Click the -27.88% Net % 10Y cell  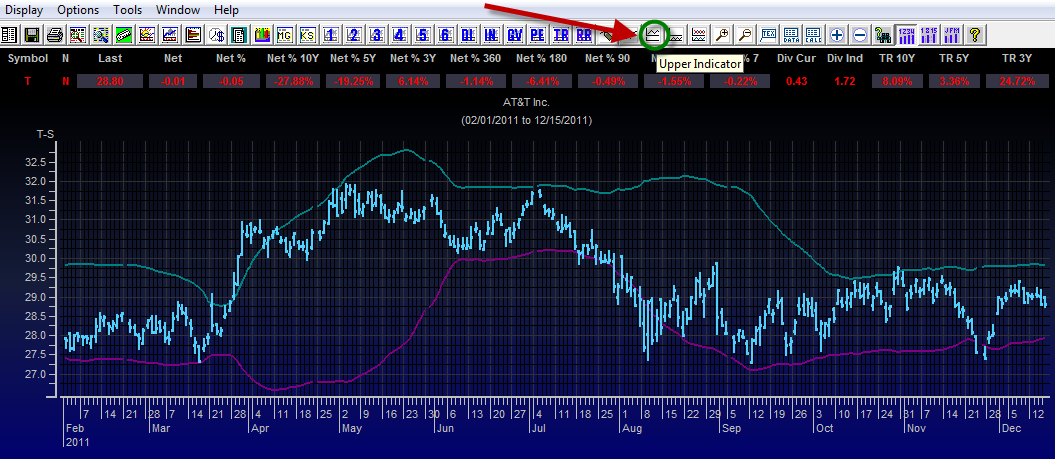293,81
